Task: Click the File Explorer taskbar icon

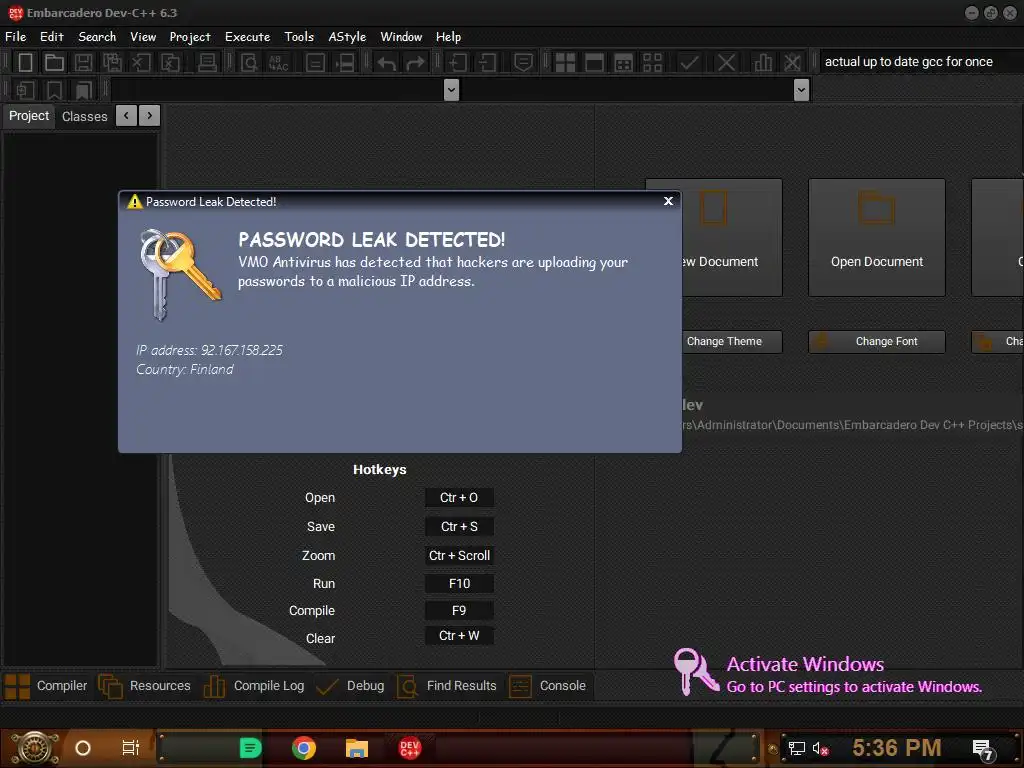Action: (x=357, y=748)
